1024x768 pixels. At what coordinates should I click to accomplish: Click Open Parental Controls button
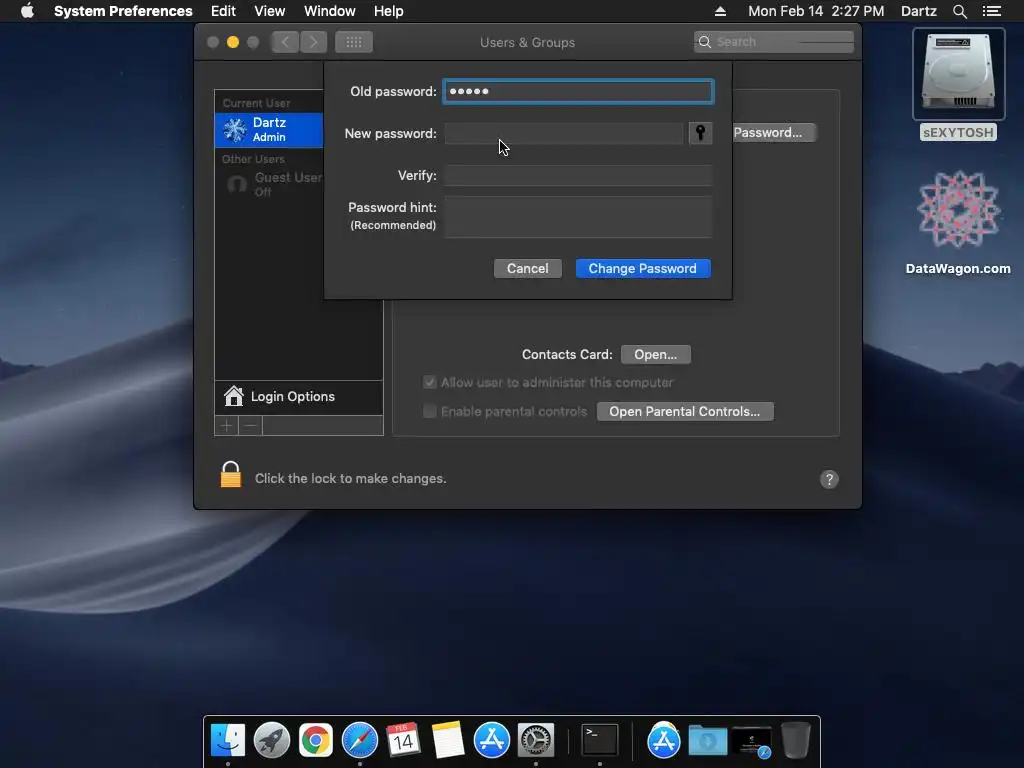pyautogui.click(x=684, y=411)
